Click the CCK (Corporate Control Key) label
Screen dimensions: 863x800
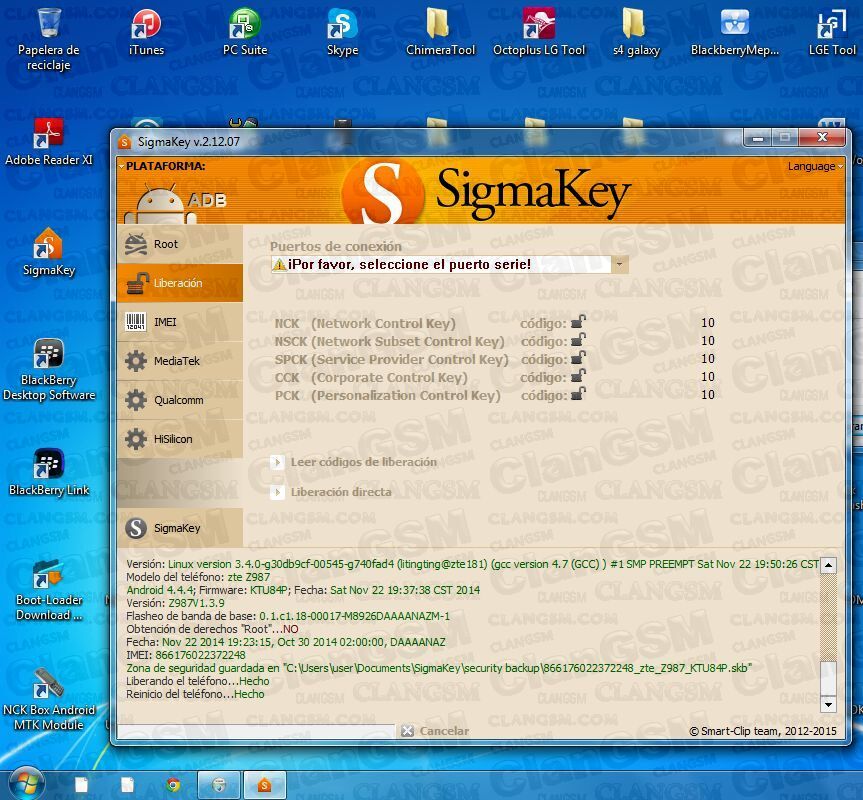[x=371, y=378]
